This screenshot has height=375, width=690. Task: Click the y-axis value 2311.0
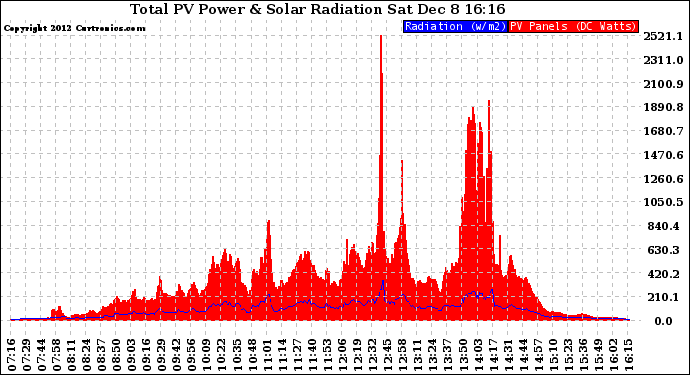(663, 60)
